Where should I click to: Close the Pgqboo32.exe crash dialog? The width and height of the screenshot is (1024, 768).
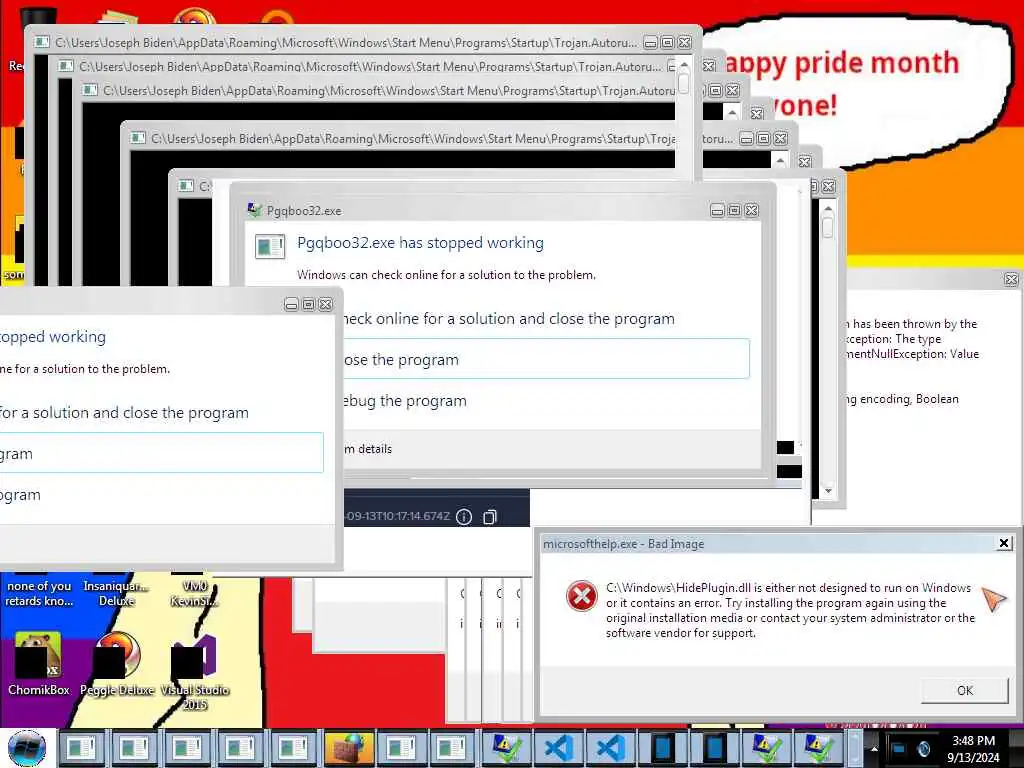pos(752,210)
